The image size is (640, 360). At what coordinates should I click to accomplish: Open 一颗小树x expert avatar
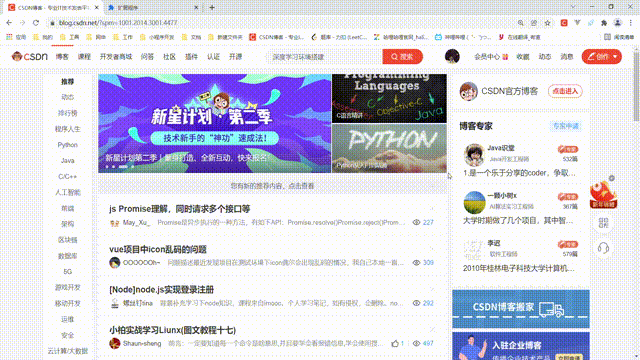click(x=474, y=202)
